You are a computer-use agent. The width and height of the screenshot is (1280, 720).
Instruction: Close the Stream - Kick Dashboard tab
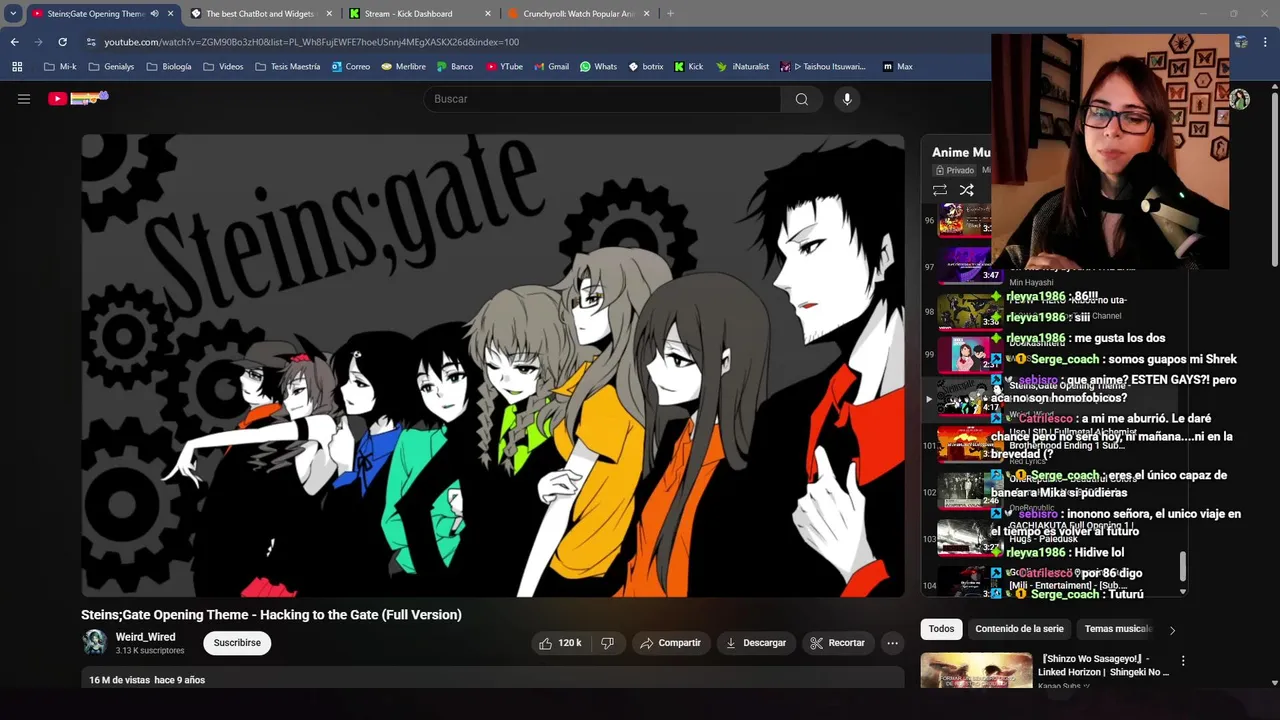[488, 14]
